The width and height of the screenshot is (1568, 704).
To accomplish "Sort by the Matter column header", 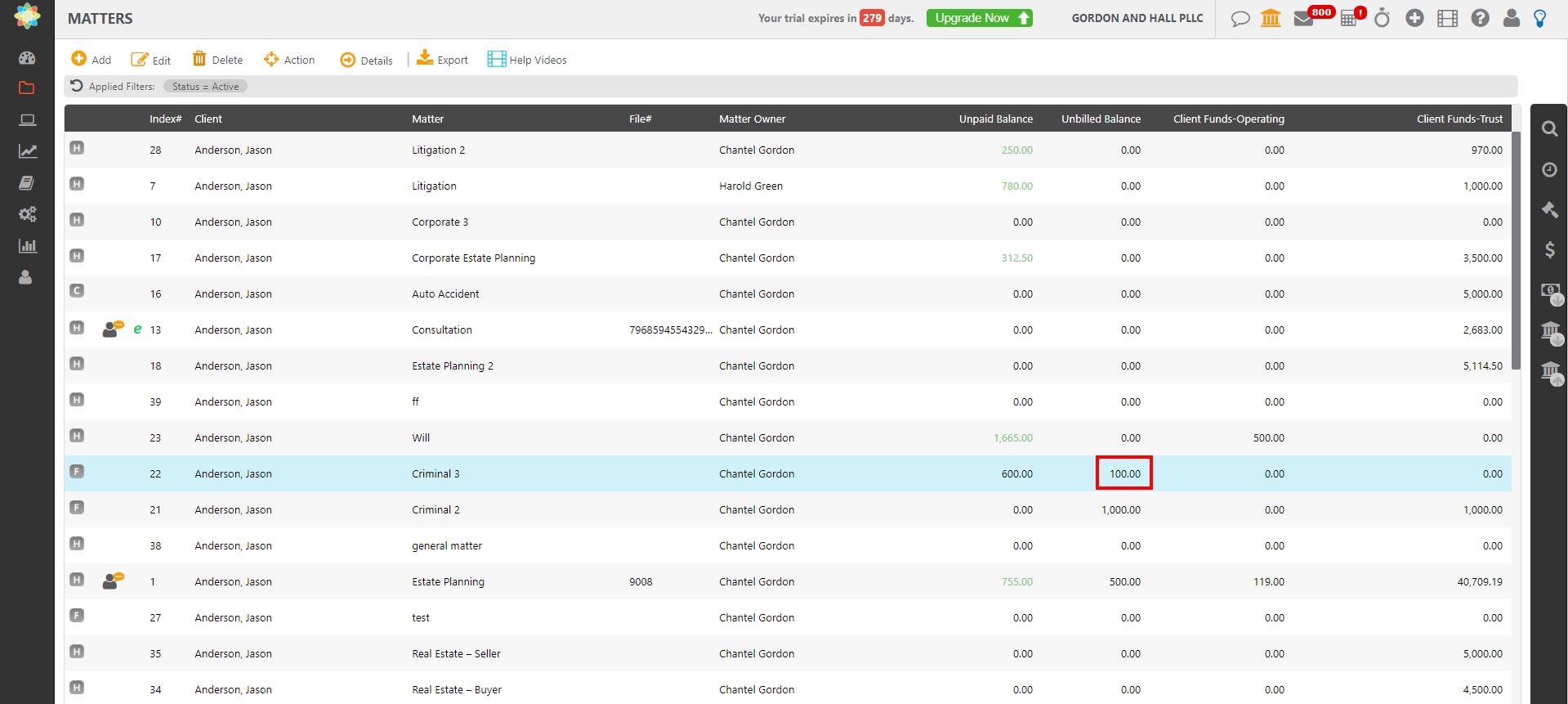I will (427, 119).
